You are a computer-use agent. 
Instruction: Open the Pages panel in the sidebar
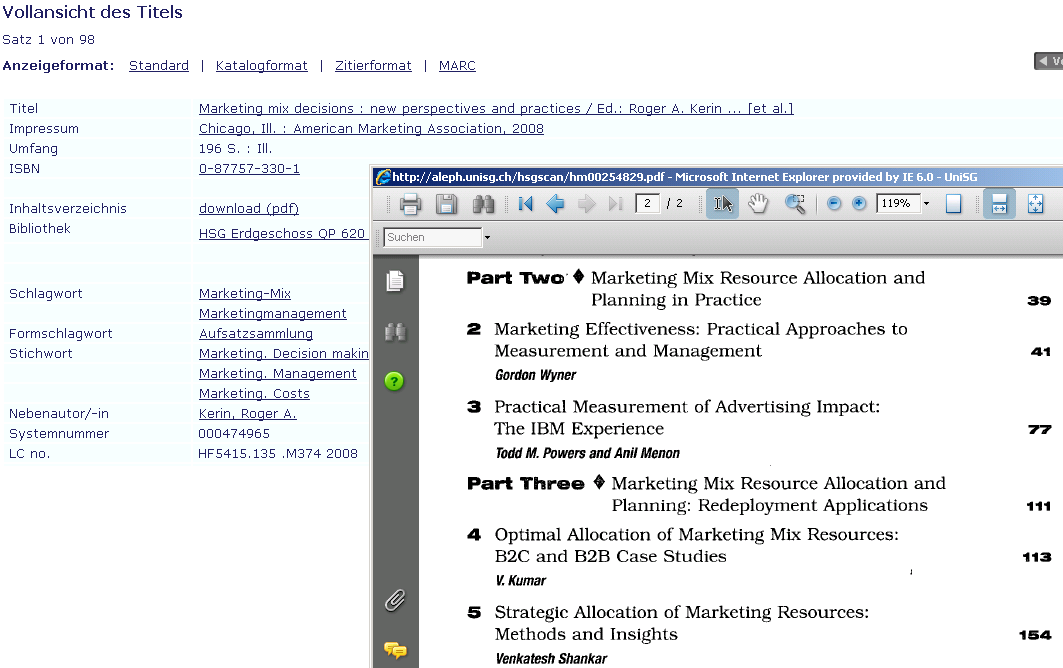pyautogui.click(x=395, y=281)
